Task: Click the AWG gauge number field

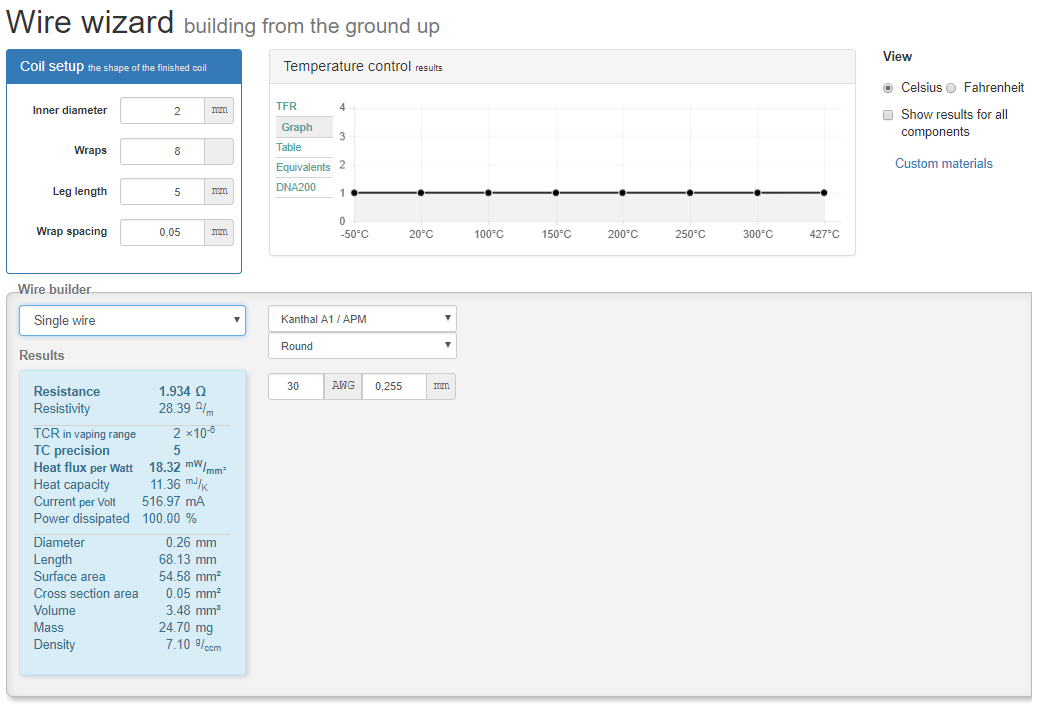Action: point(295,386)
